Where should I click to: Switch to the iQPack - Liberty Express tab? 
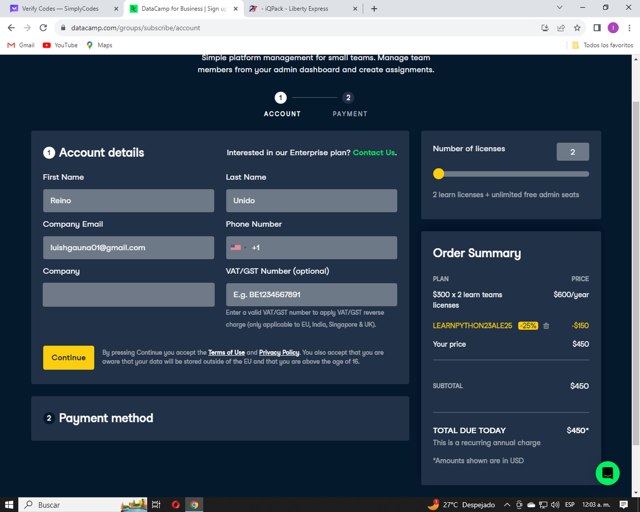pyautogui.click(x=300, y=9)
